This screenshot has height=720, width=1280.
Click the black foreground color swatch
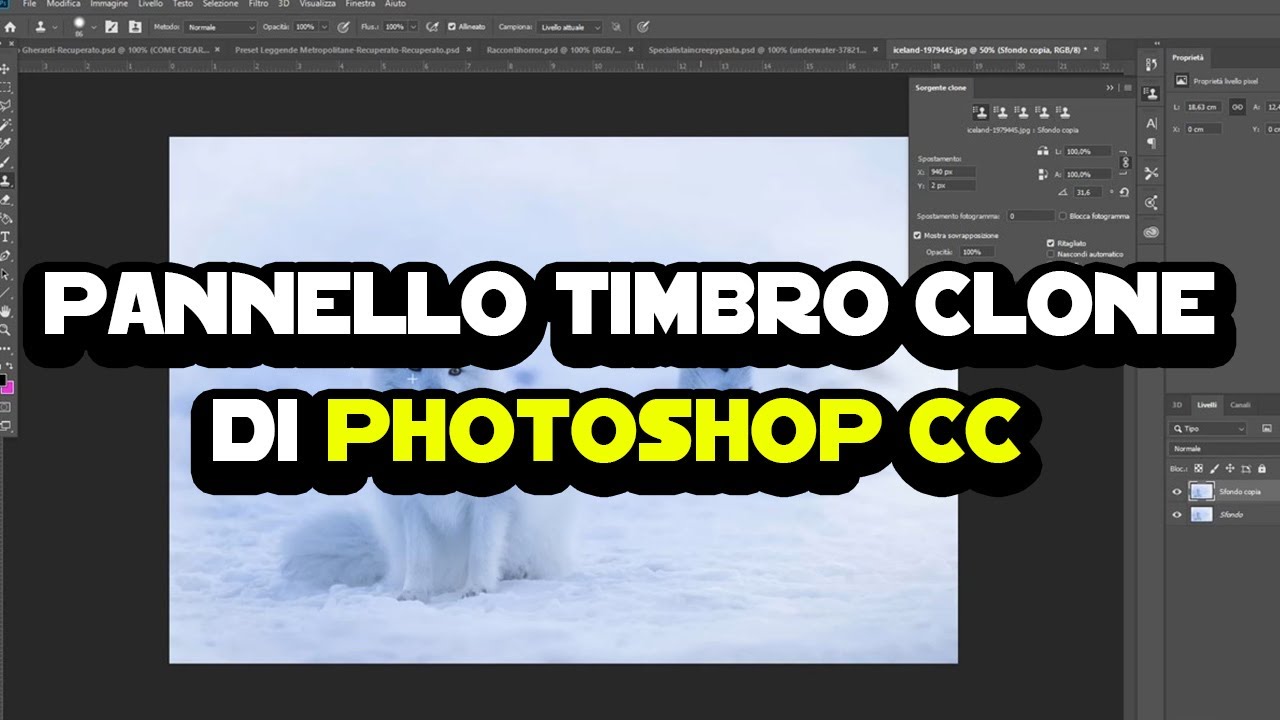pos(2,379)
